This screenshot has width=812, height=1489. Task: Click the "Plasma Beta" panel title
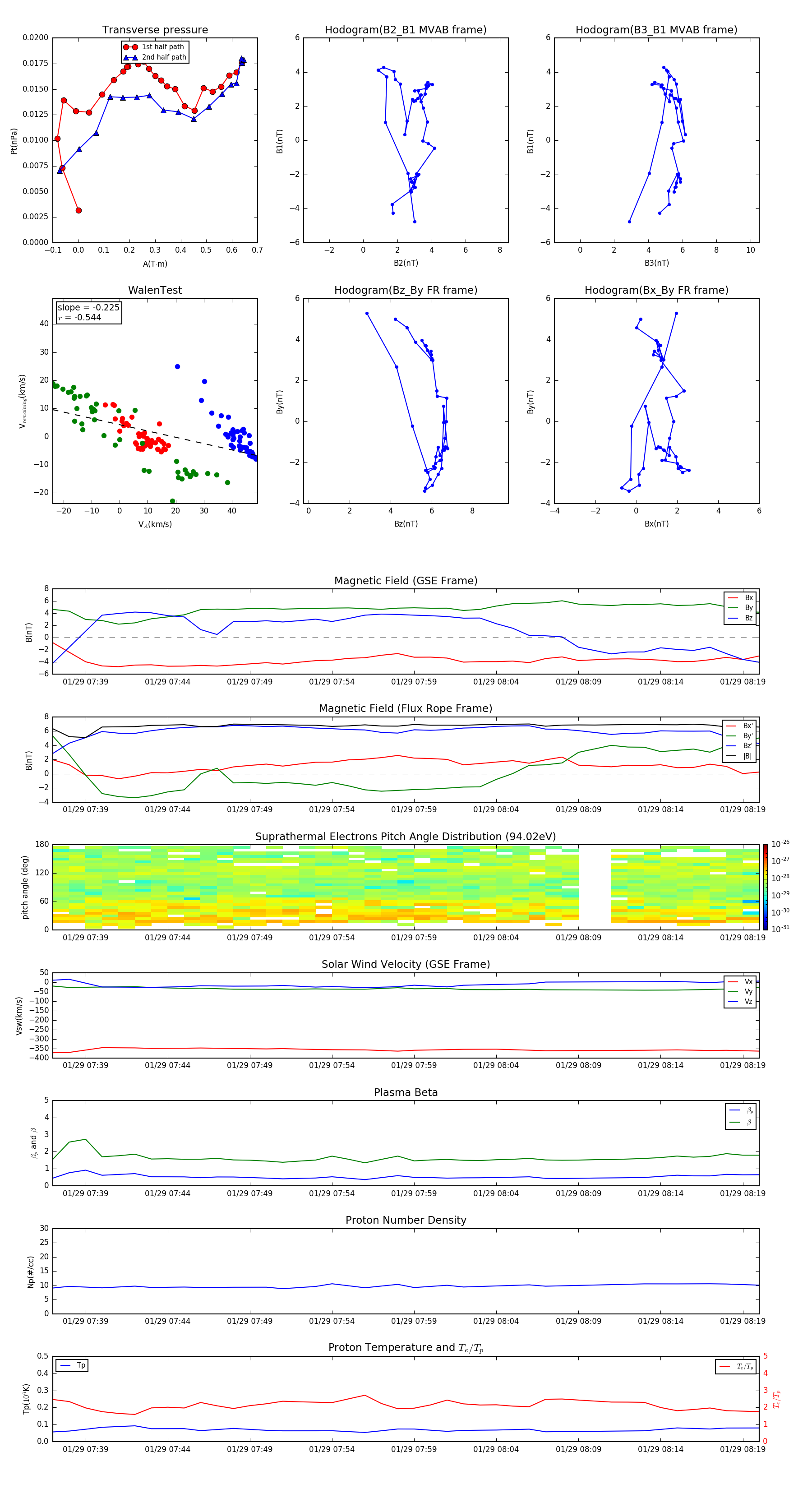click(x=406, y=1092)
